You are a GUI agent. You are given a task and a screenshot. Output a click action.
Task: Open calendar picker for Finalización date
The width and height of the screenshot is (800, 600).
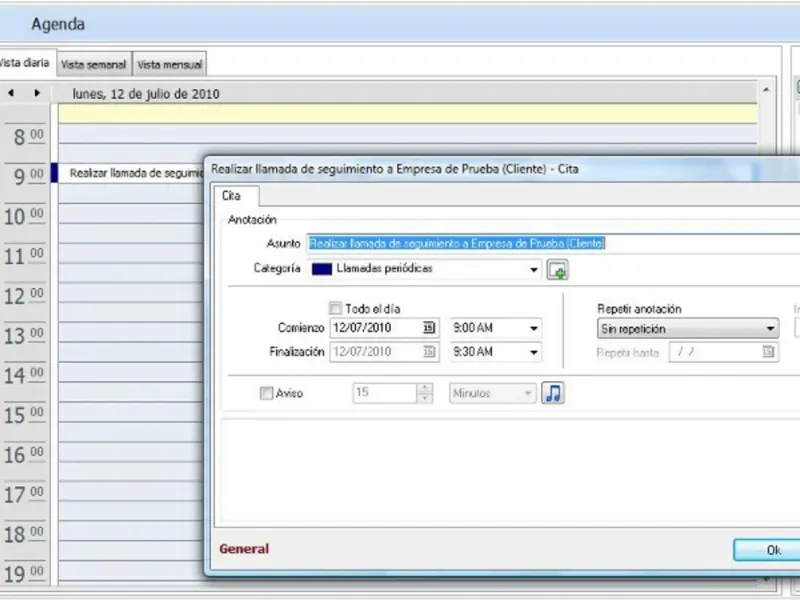(x=430, y=352)
